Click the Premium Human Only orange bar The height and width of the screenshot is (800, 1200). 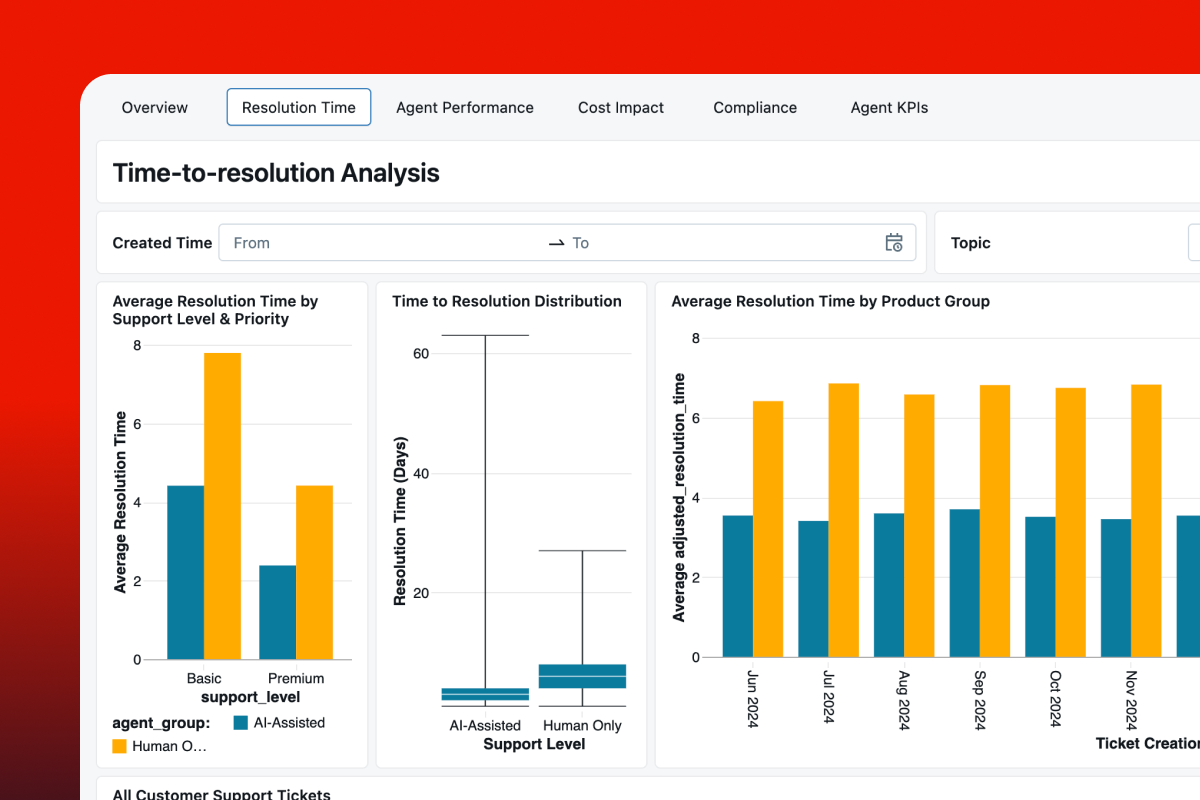(x=314, y=572)
